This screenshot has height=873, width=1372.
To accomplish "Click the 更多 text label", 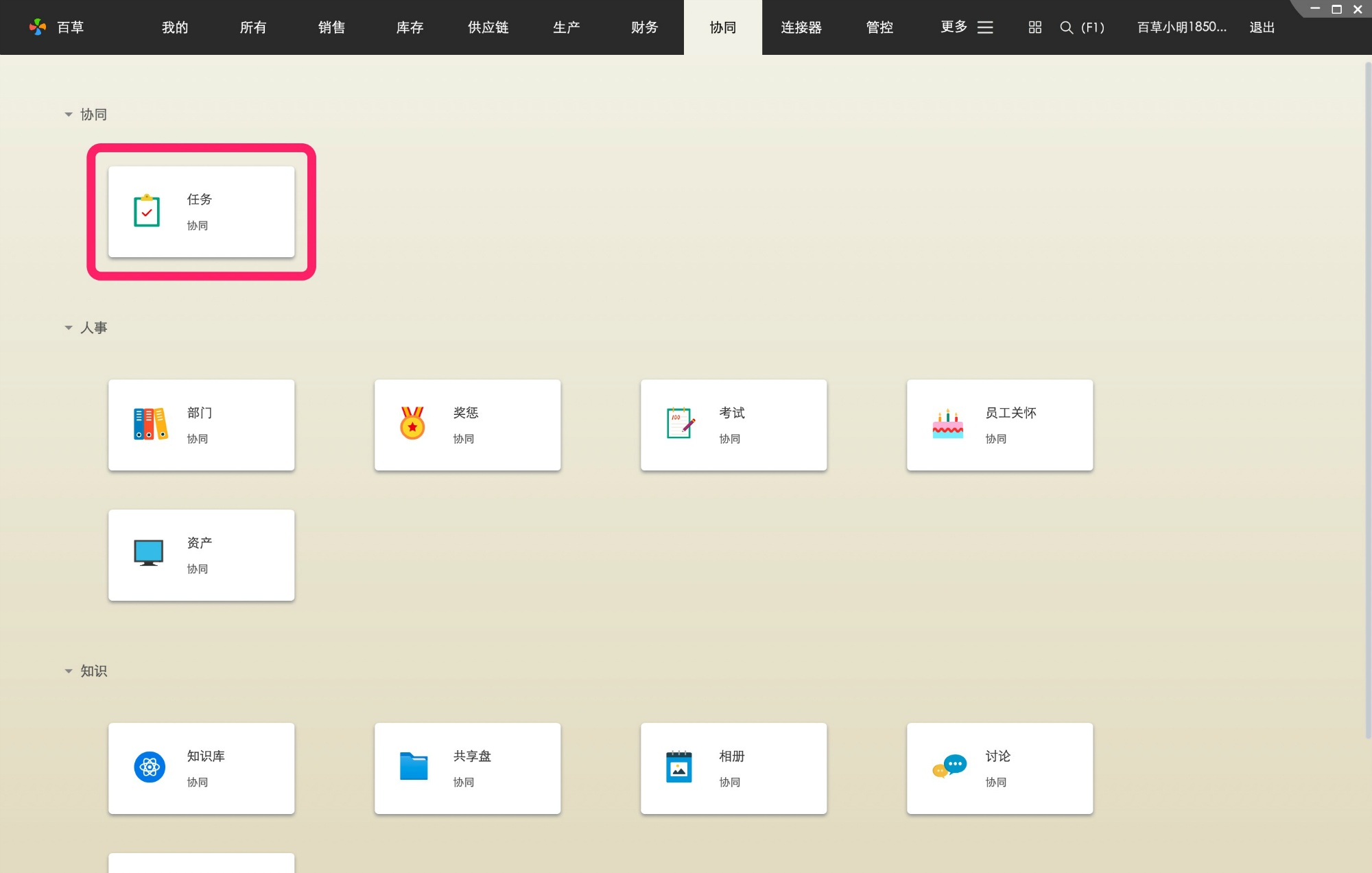I will (x=954, y=27).
